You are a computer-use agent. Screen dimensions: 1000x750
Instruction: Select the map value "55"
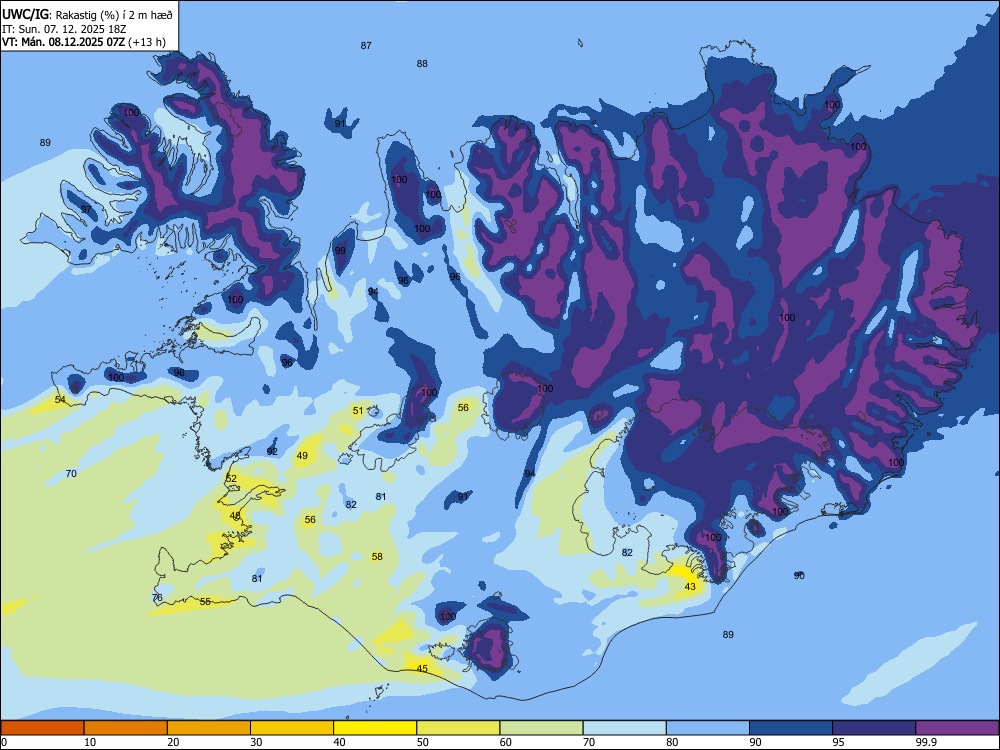click(x=205, y=601)
